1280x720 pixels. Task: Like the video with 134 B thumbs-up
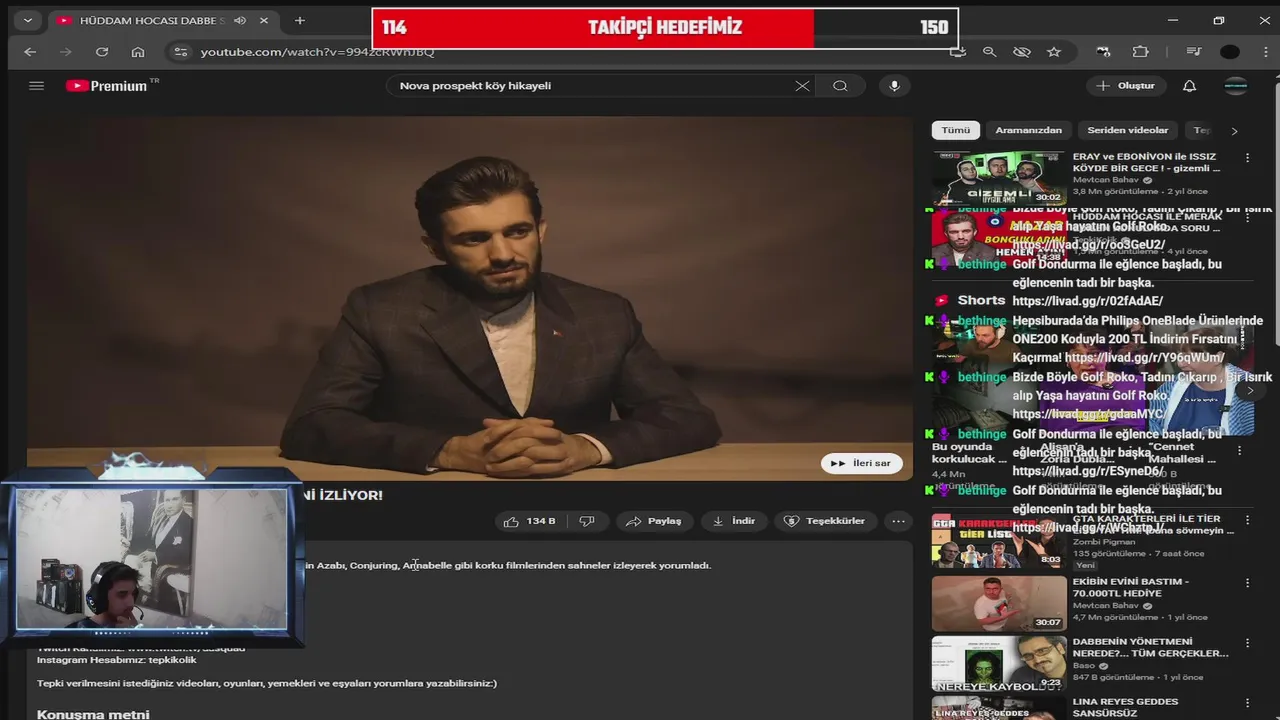click(x=530, y=521)
